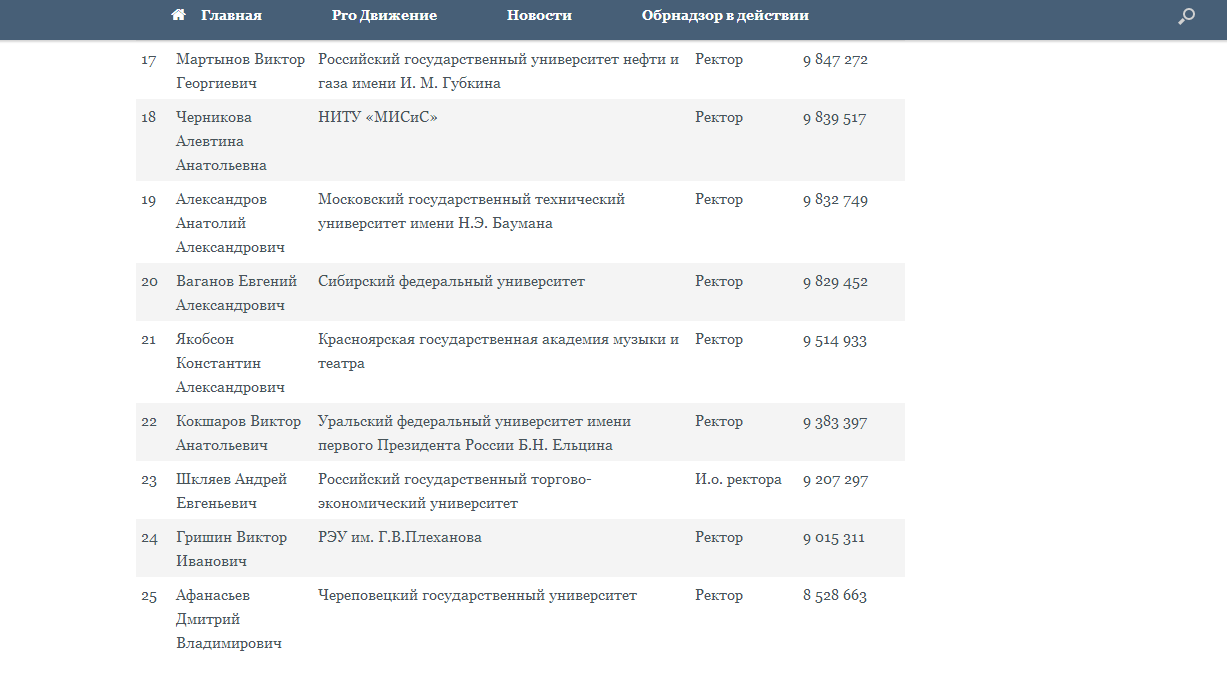Click the value «9 383 397»
This screenshot has width=1227, height=681.
click(x=835, y=422)
